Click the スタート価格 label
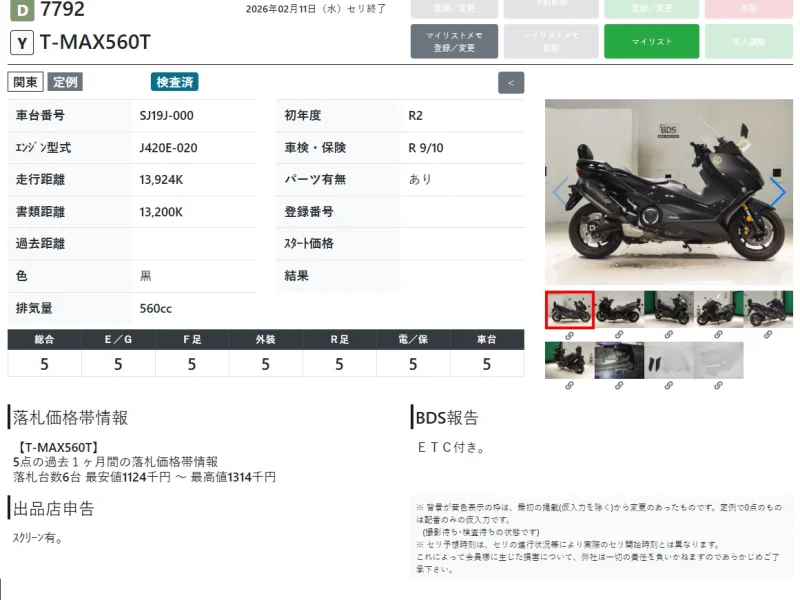Image resolution: width=800 pixels, height=600 pixels. pyautogui.click(x=309, y=244)
